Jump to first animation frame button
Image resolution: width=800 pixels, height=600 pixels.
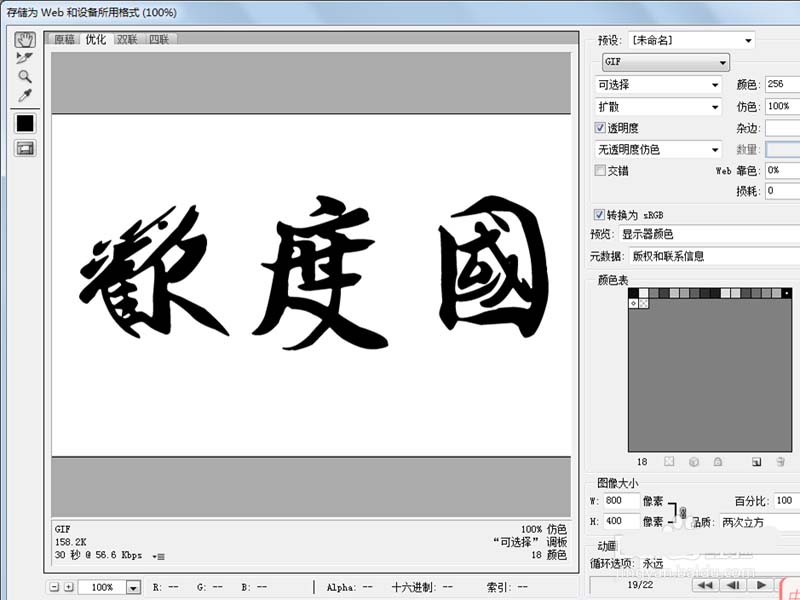point(705,585)
